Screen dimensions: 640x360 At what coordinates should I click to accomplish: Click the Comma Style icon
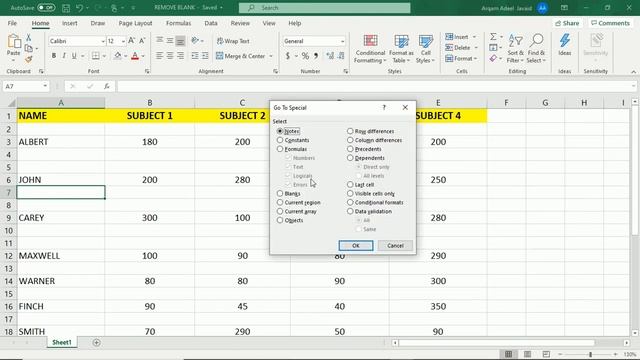tap(316, 56)
